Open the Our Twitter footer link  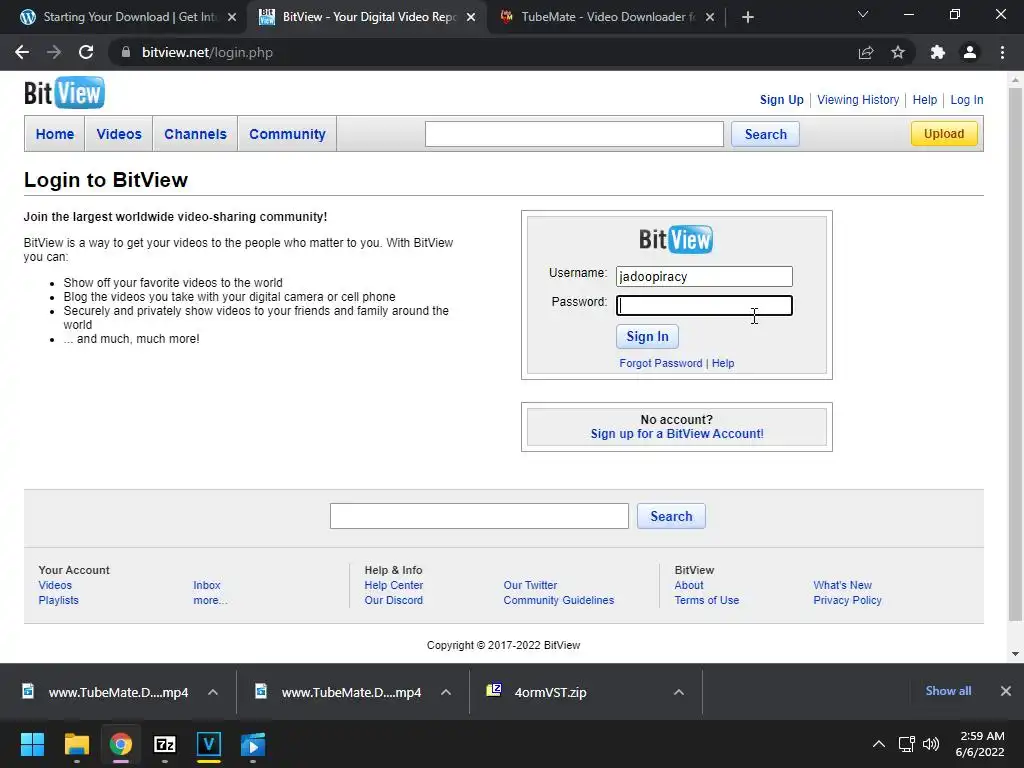click(x=530, y=585)
